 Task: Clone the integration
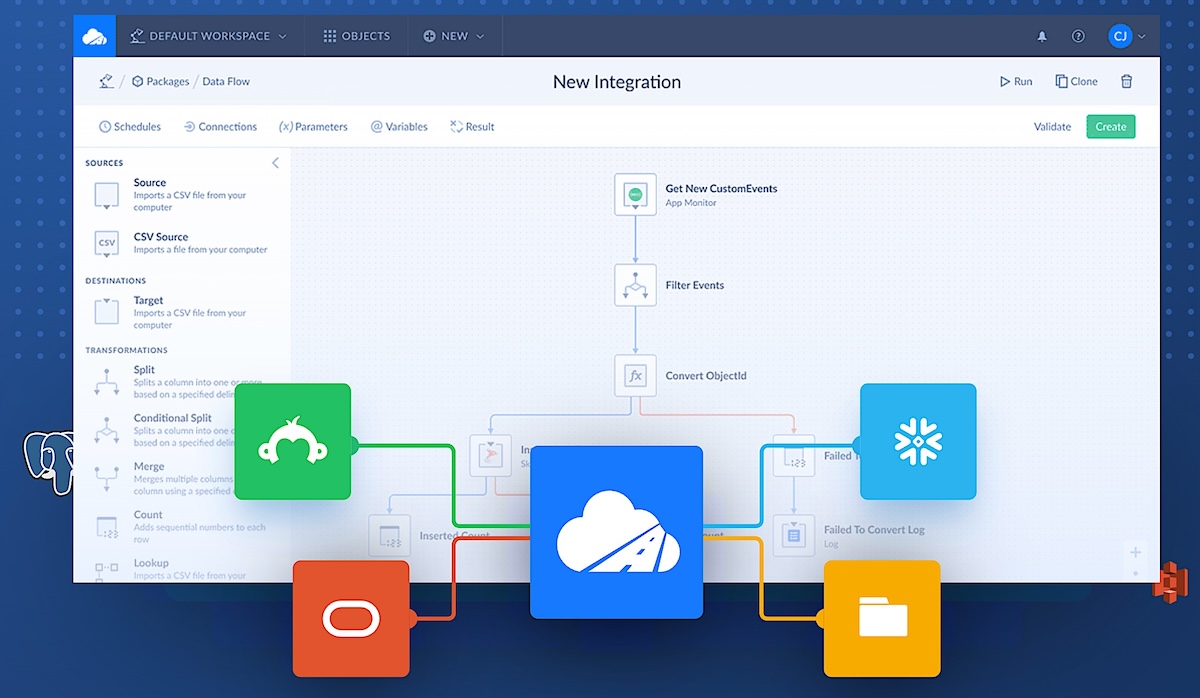[x=1076, y=82]
